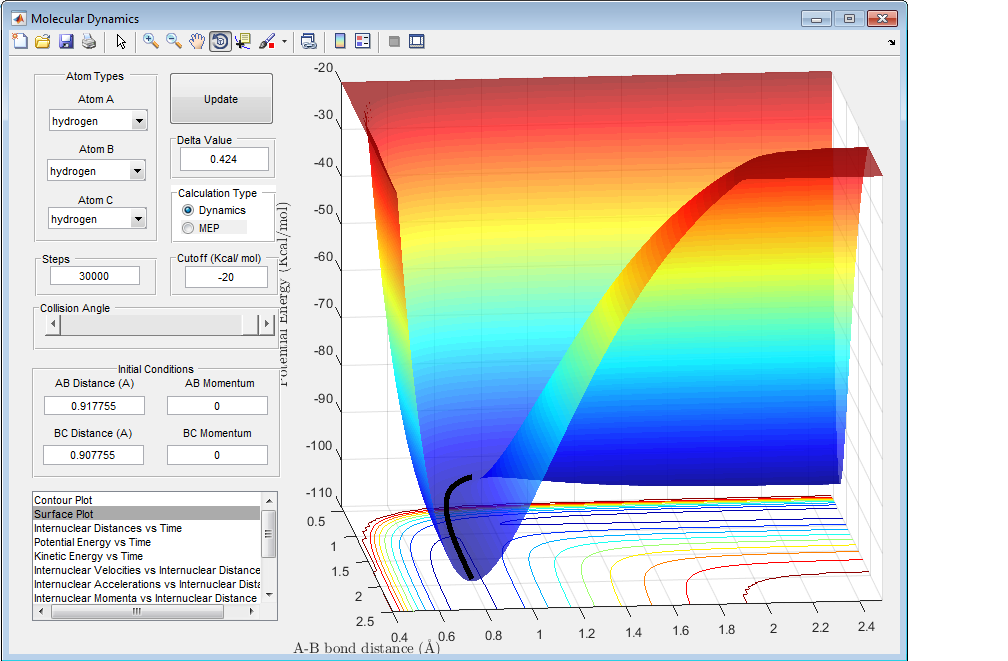The image size is (1008, 661).
Task: Click the Collision Angle slider right arrow
Action: click(266, 324)
